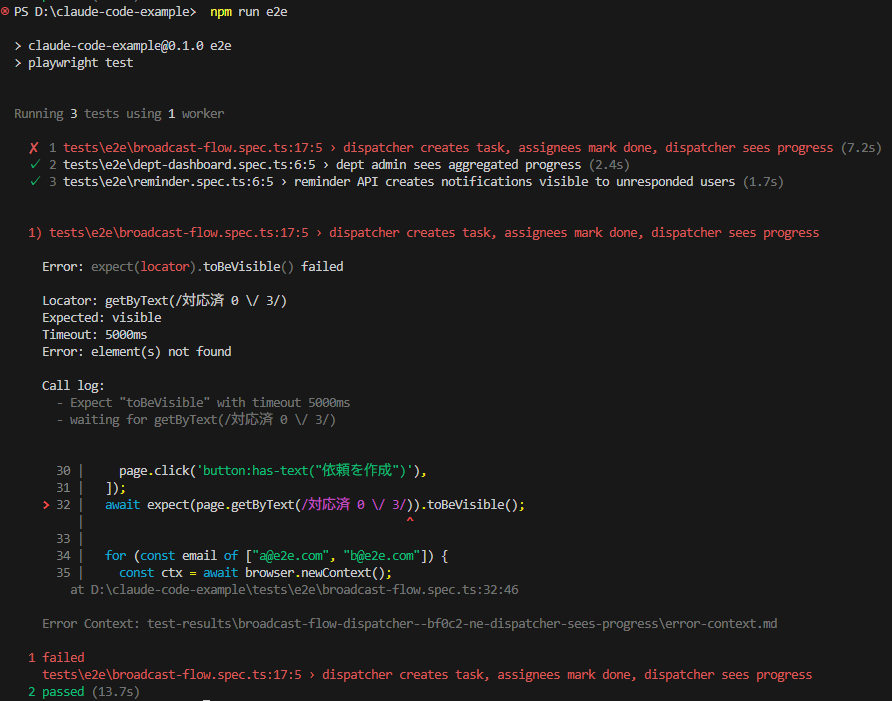Click the 'npm run e2e' command text
The width and height of the screenshot is (892, 701).
[249, 12]
